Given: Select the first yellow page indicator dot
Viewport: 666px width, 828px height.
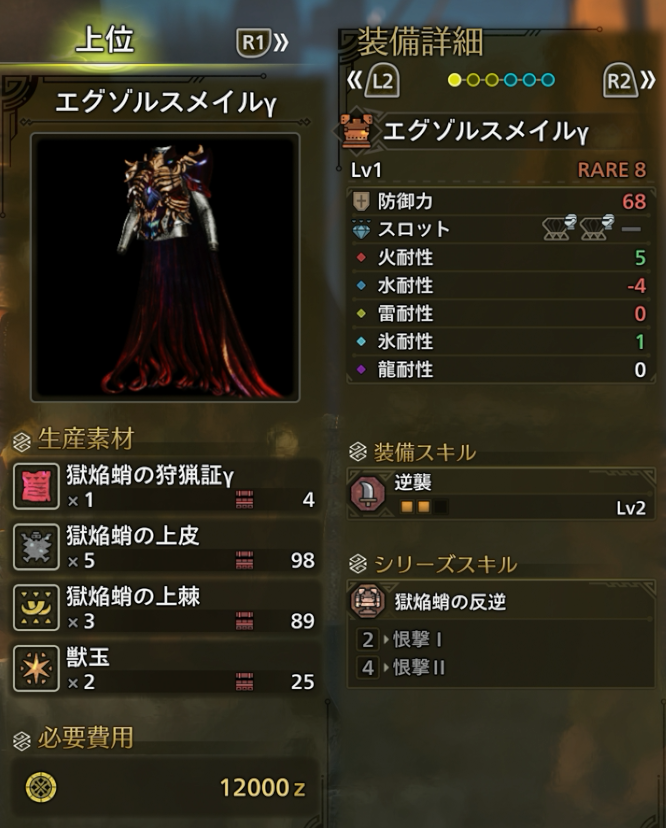Looking at the screenshot, I should point(454,80).
